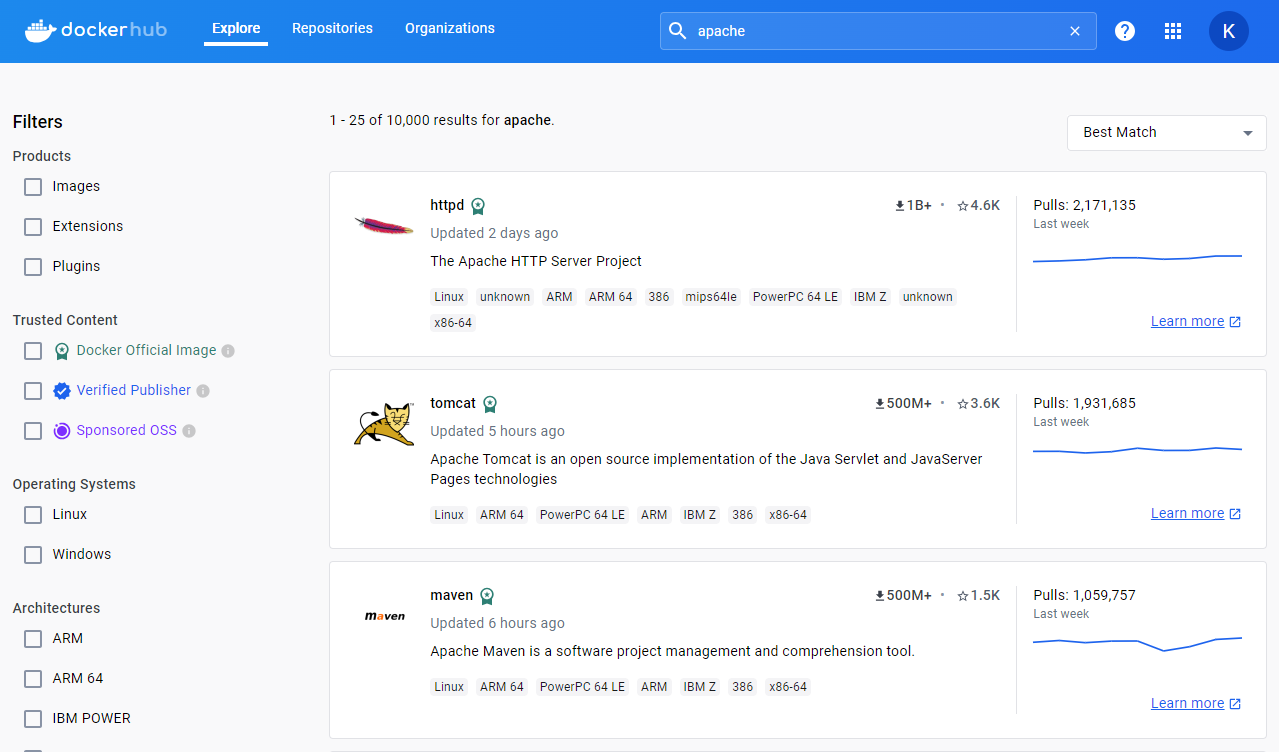The width and height of the screenshot is (1279, 752).
Task: Open the K user avatar menu
Action: (x=1229, y=31)
